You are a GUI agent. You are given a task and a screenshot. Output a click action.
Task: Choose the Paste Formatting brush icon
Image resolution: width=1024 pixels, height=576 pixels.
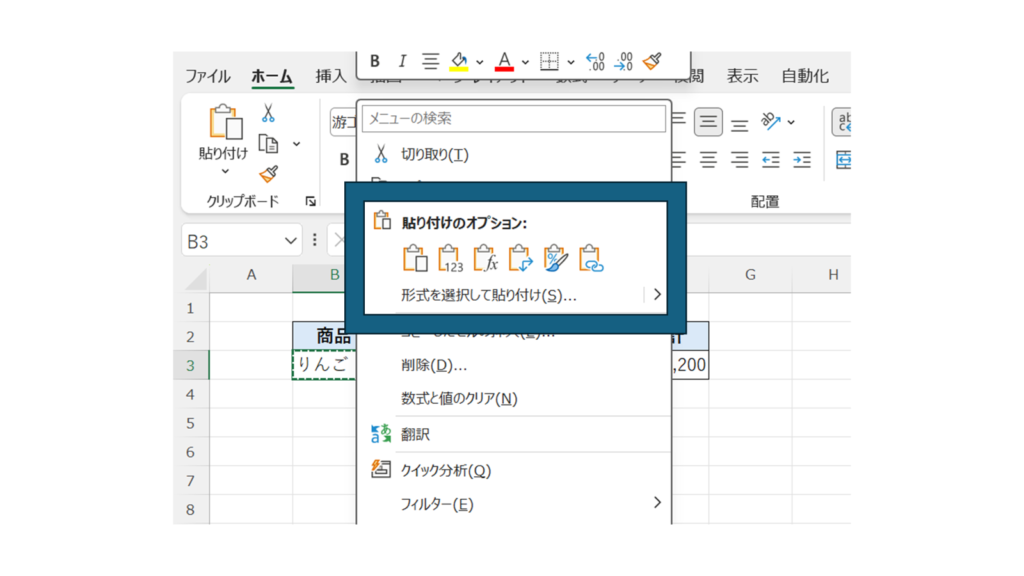coord(556,260)
